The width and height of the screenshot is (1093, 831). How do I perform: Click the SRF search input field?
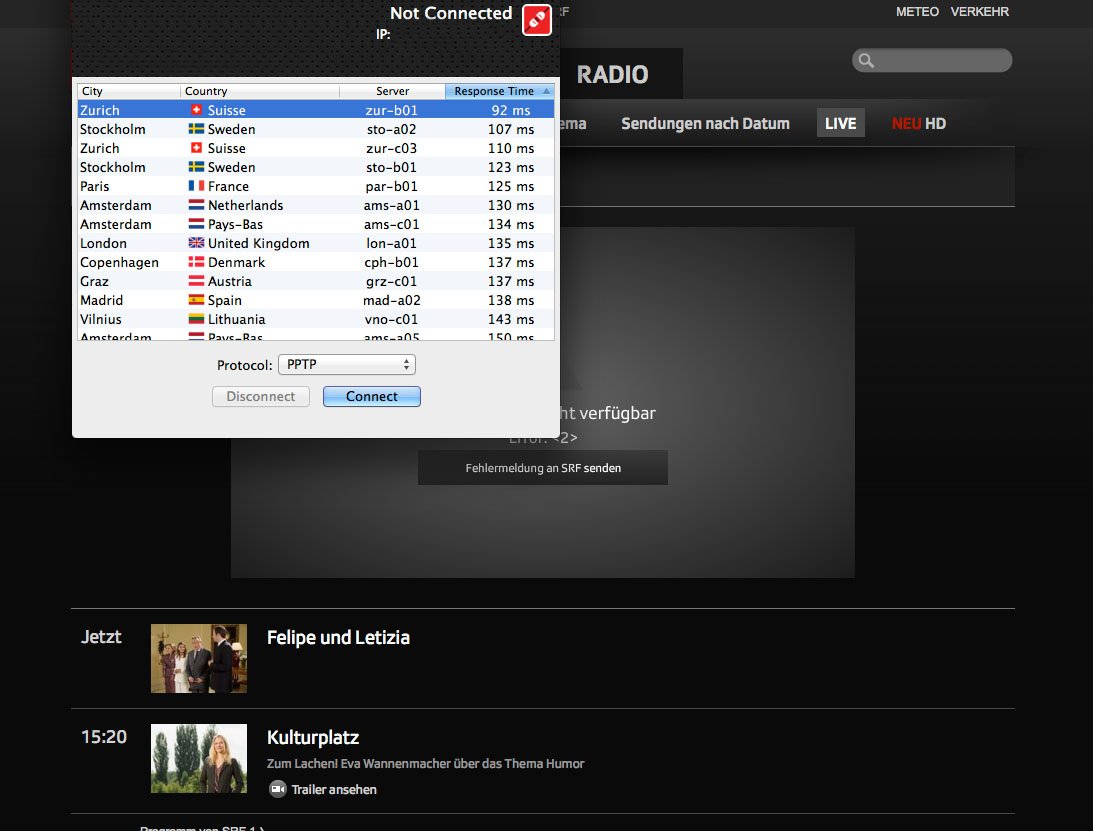click(x=932, y=61)
